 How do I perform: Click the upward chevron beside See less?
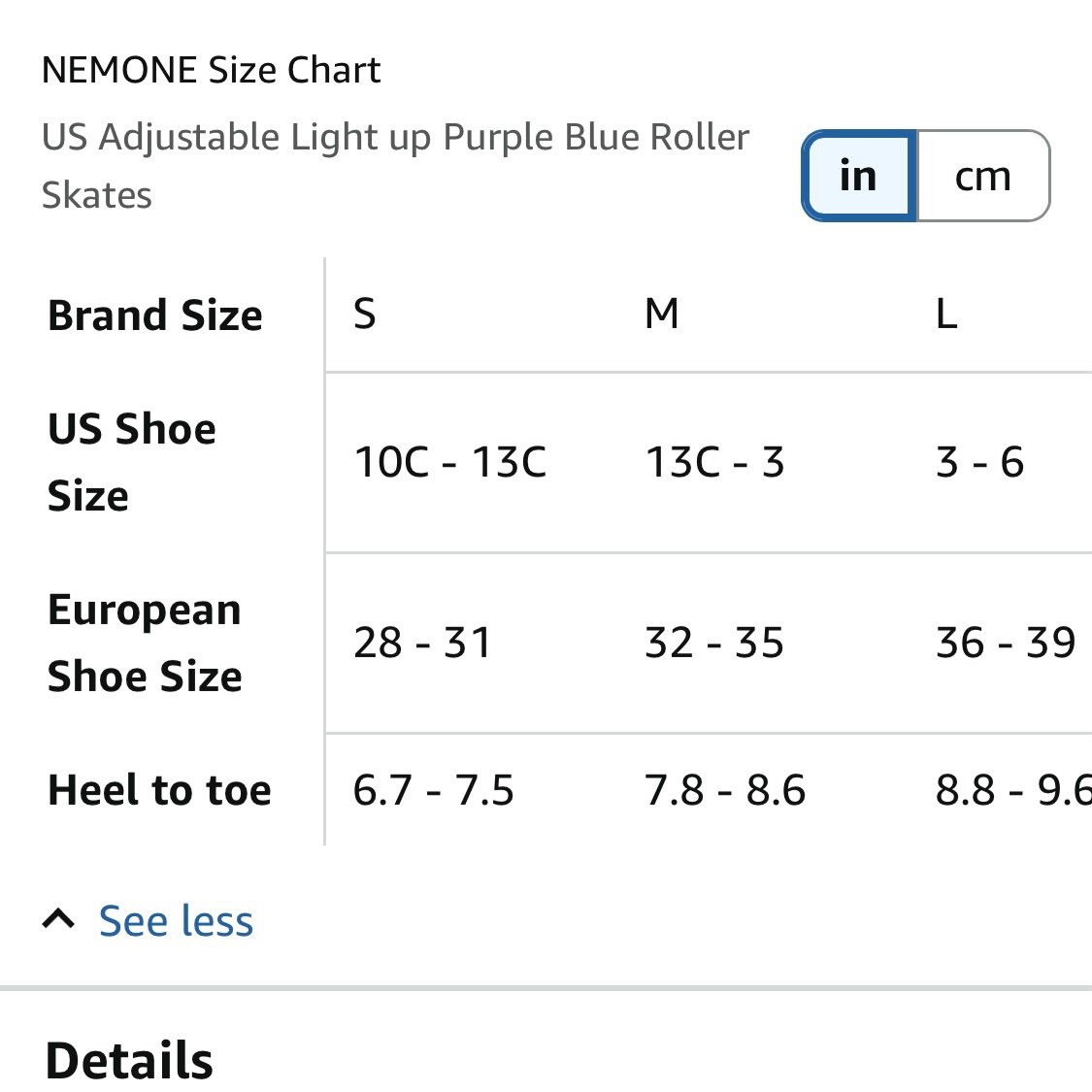point(58,920)
